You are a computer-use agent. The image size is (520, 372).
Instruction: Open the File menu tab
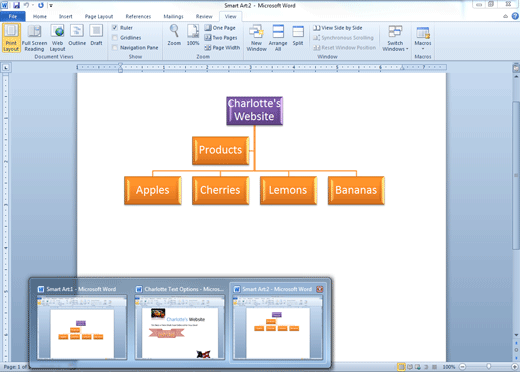[13, 16]
